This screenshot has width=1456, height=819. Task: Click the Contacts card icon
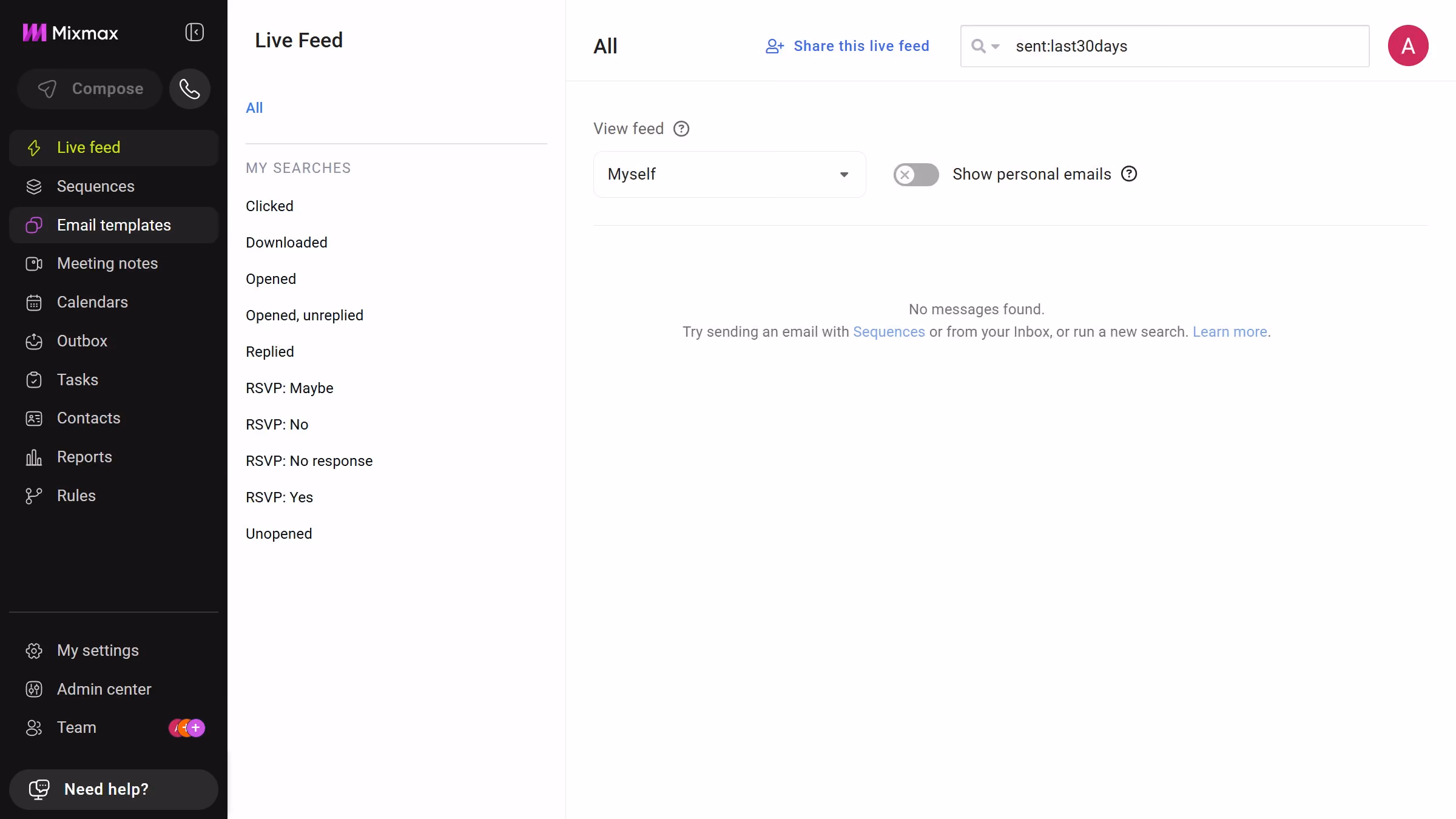(34, 419)
